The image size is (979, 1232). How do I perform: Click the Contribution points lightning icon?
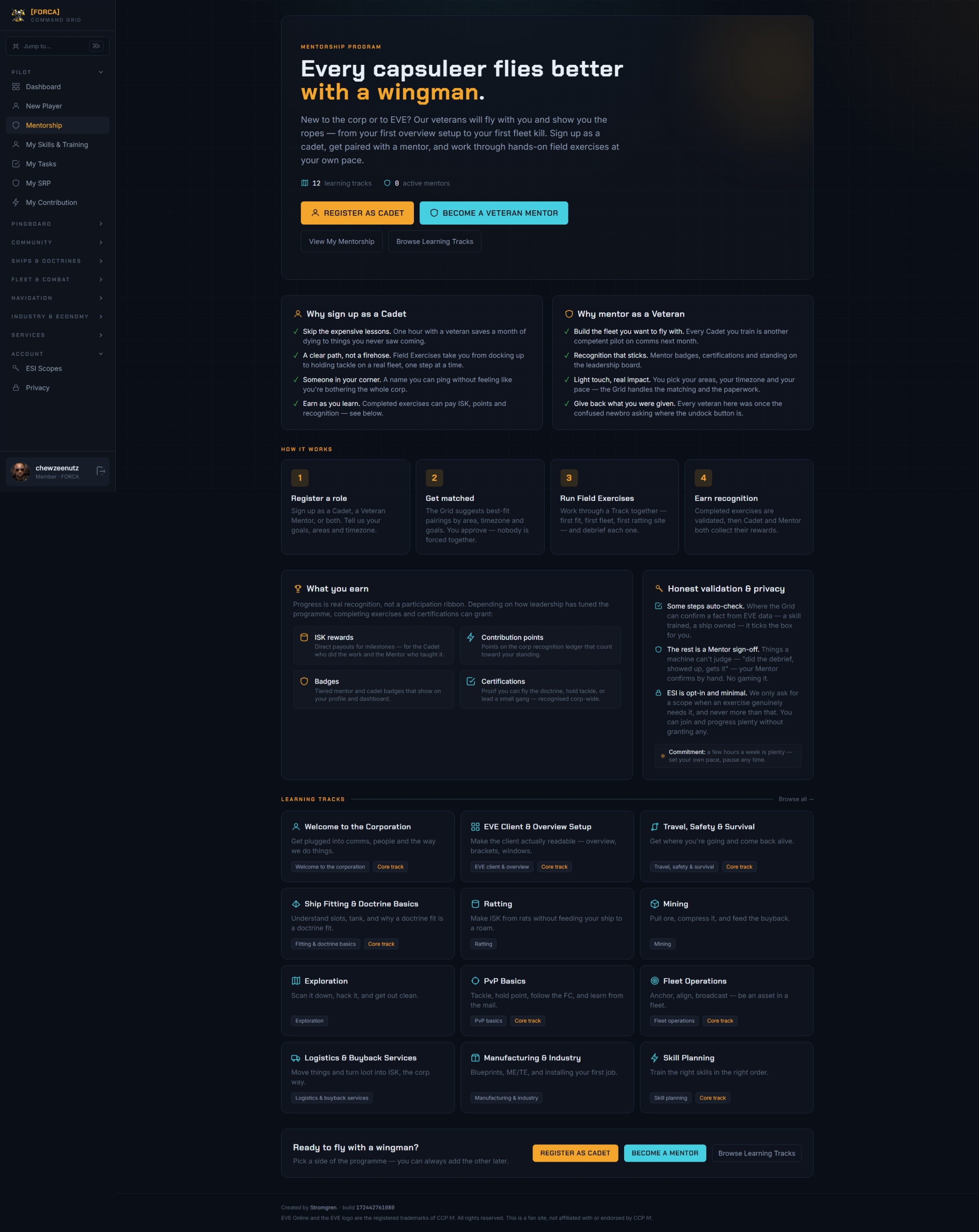coord(471,638)
